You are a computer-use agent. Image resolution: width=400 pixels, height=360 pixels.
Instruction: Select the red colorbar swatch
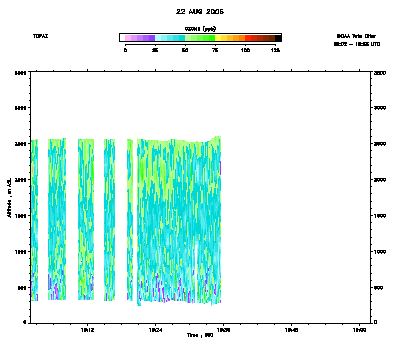[x=248, y=38]
